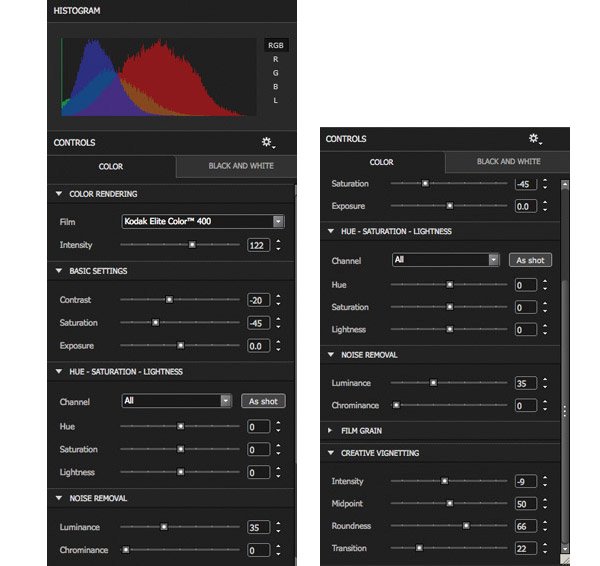Collapse Hue - Saturation - Lightness in right panel

(x=331, y=231)
